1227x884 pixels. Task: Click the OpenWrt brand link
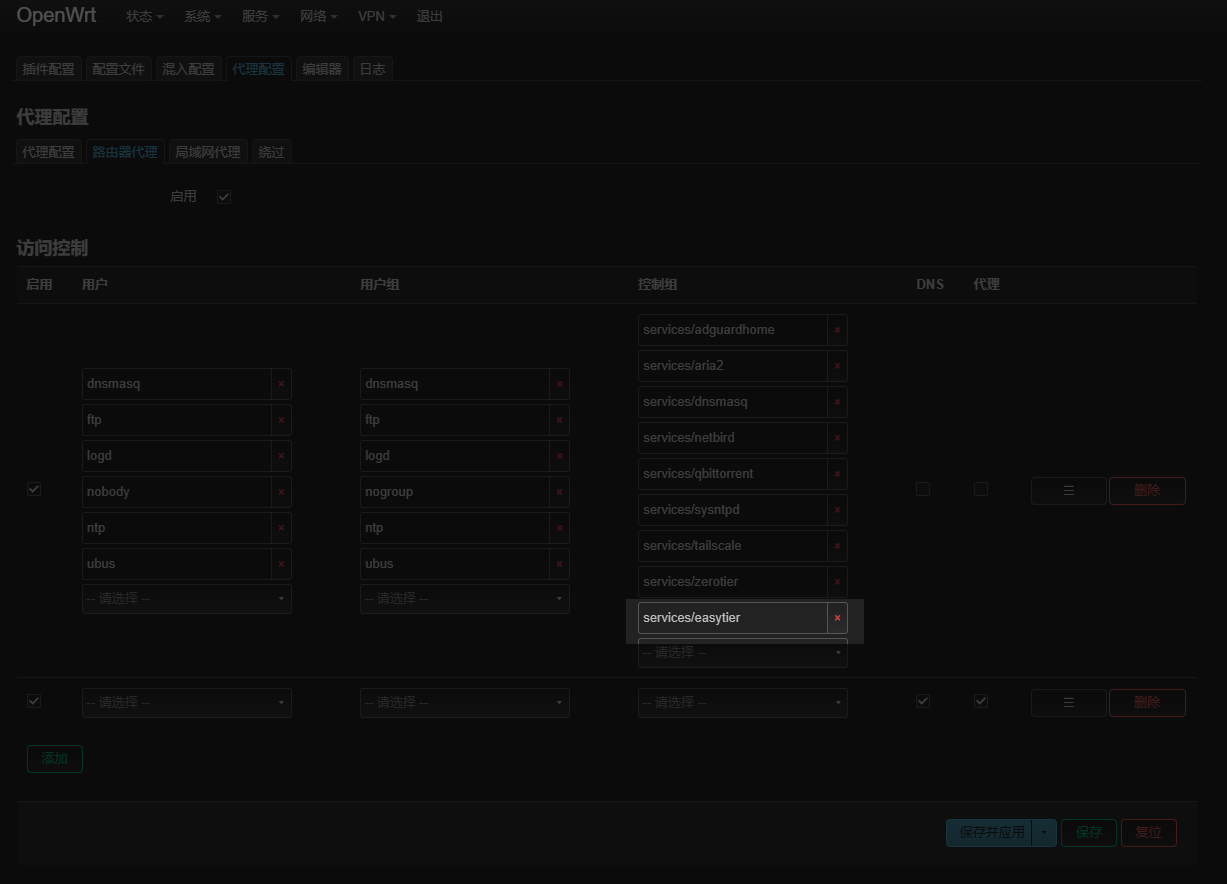point(56,16)
